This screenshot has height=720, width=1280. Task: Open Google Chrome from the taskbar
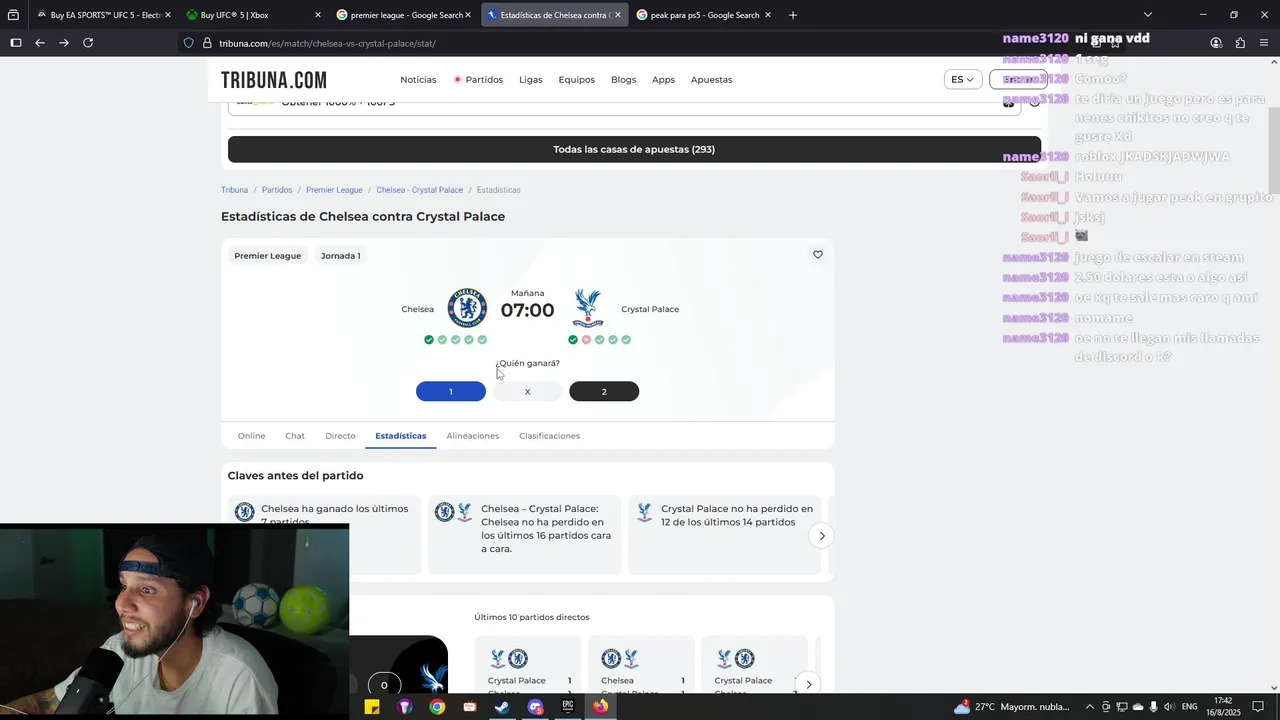(x=437, y=707)
